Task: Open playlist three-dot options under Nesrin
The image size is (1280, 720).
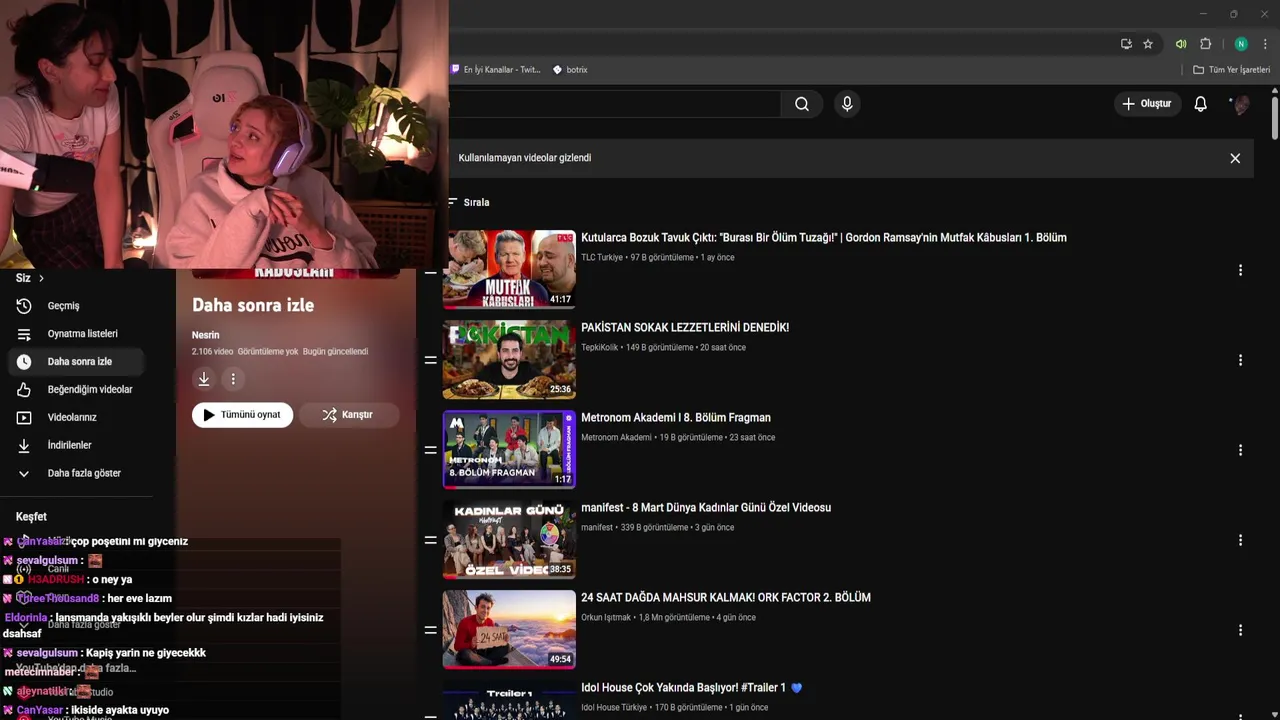Action: tap(233, 379)
